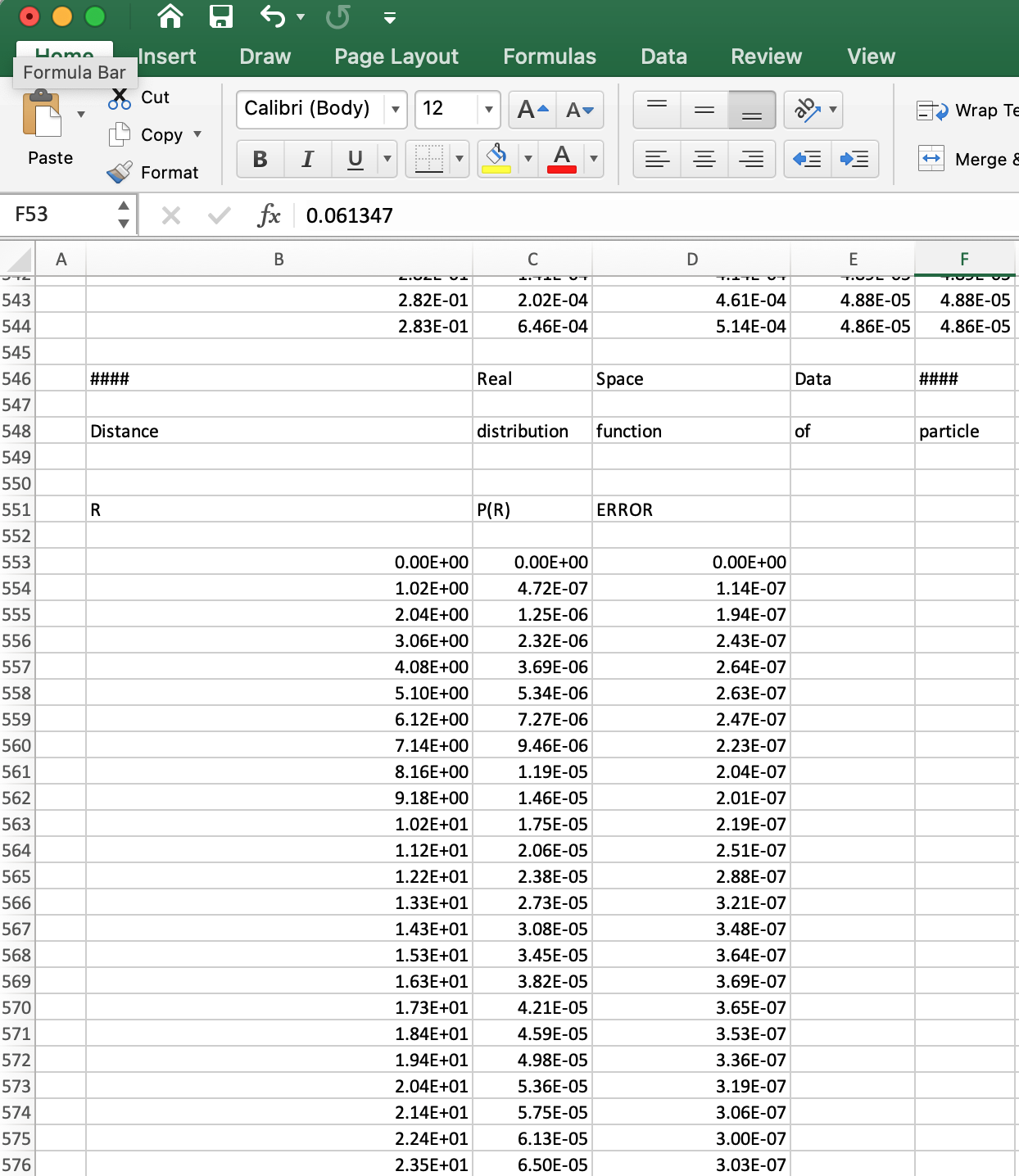Click the grayed Redo icon

click(x=337, y=16)
